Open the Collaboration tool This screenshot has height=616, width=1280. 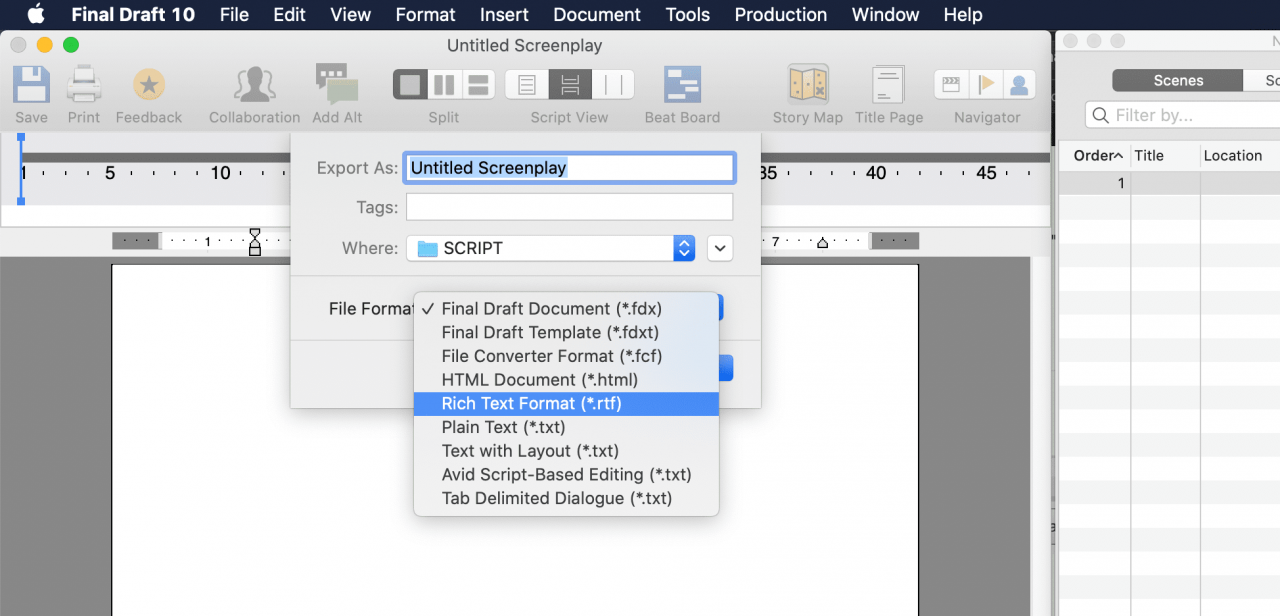[x=254, y=85]
